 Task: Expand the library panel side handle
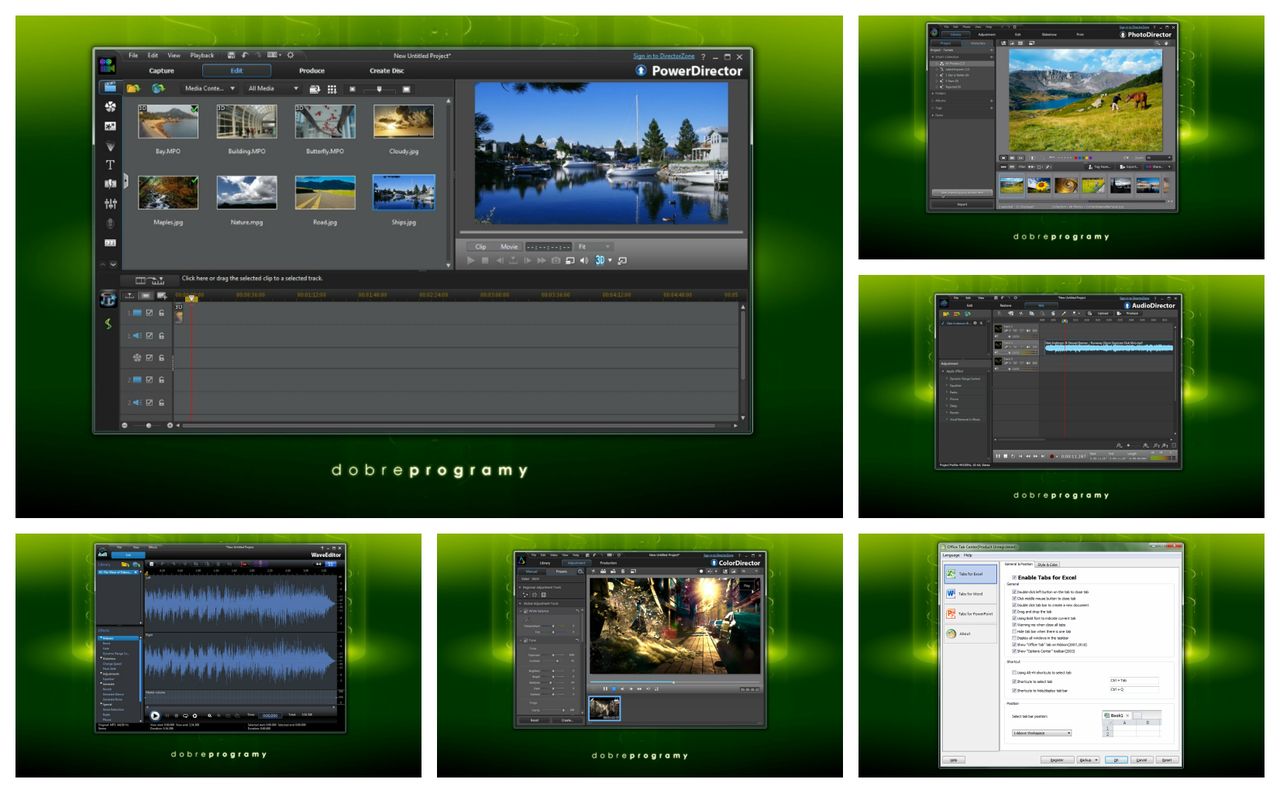pos(125,181)
